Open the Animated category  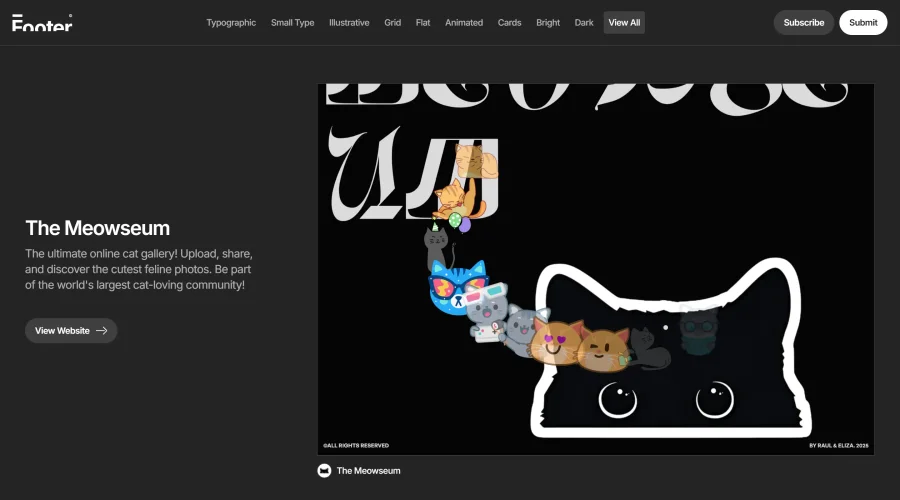(x=464, y=22)
